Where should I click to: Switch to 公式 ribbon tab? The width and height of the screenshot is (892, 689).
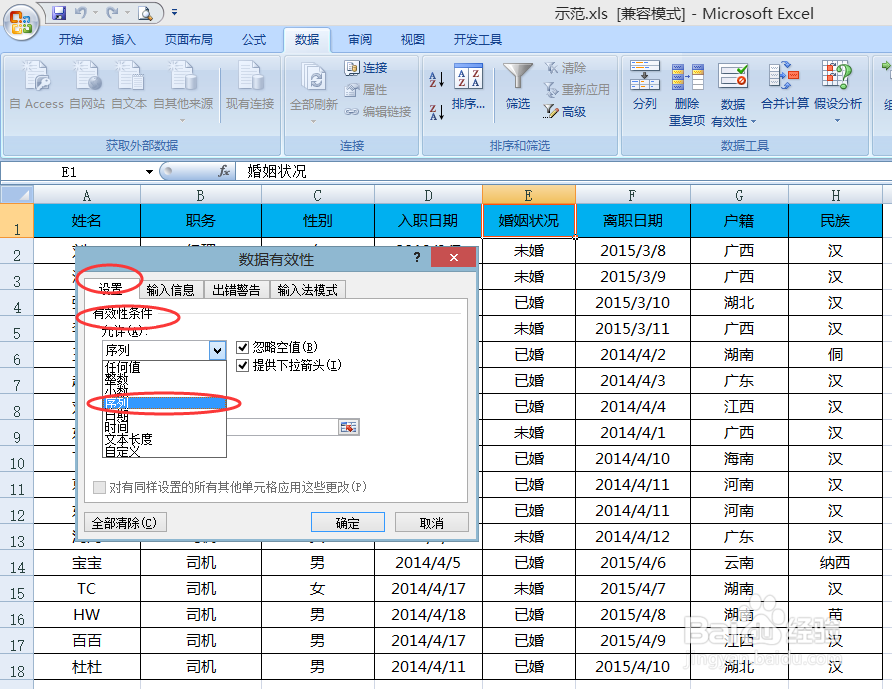254,39
